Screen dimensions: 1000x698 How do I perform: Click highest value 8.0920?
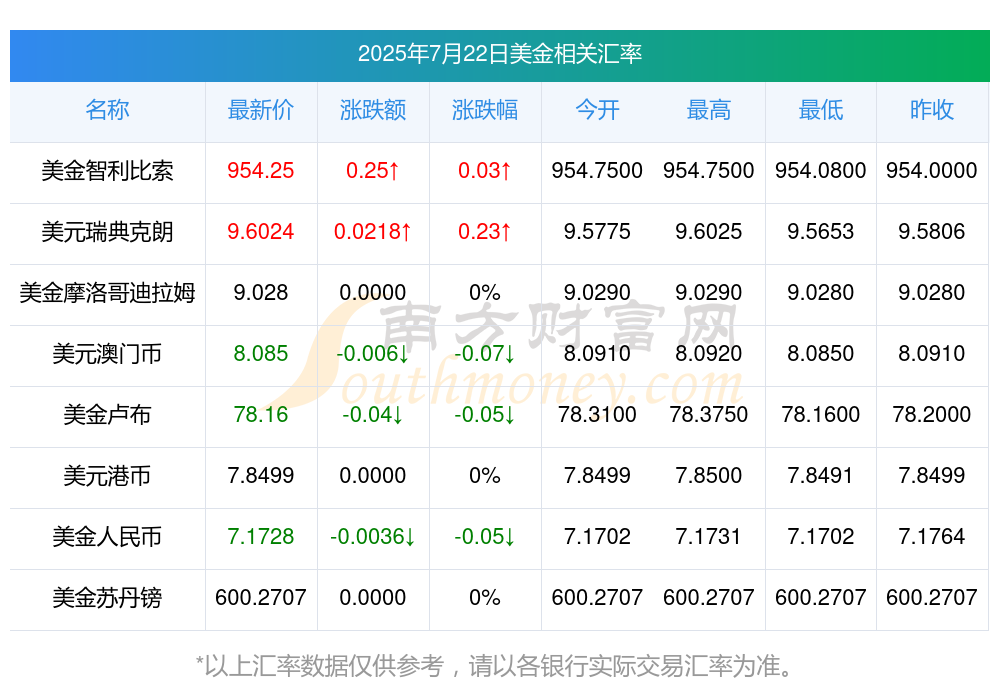(x=709, y=353)
